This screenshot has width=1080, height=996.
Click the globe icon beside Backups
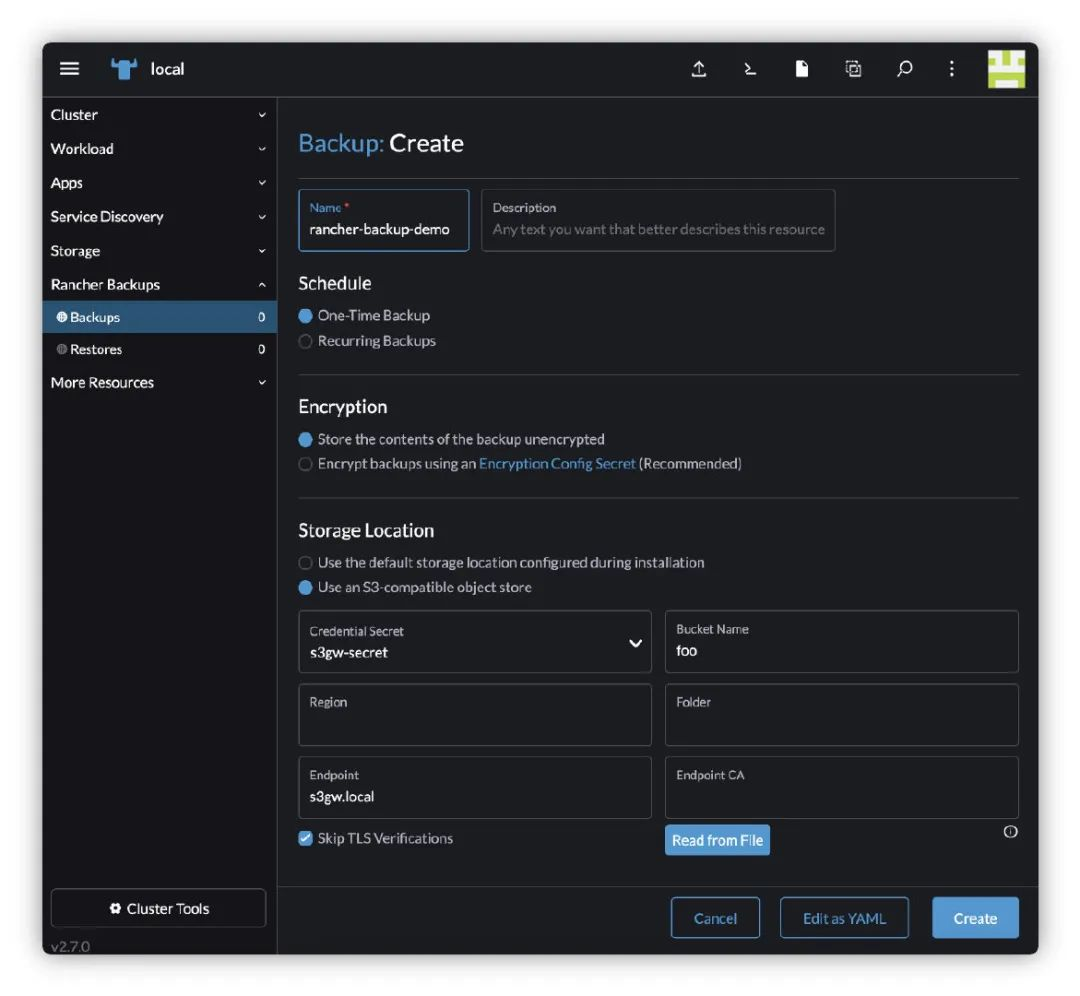62,317
